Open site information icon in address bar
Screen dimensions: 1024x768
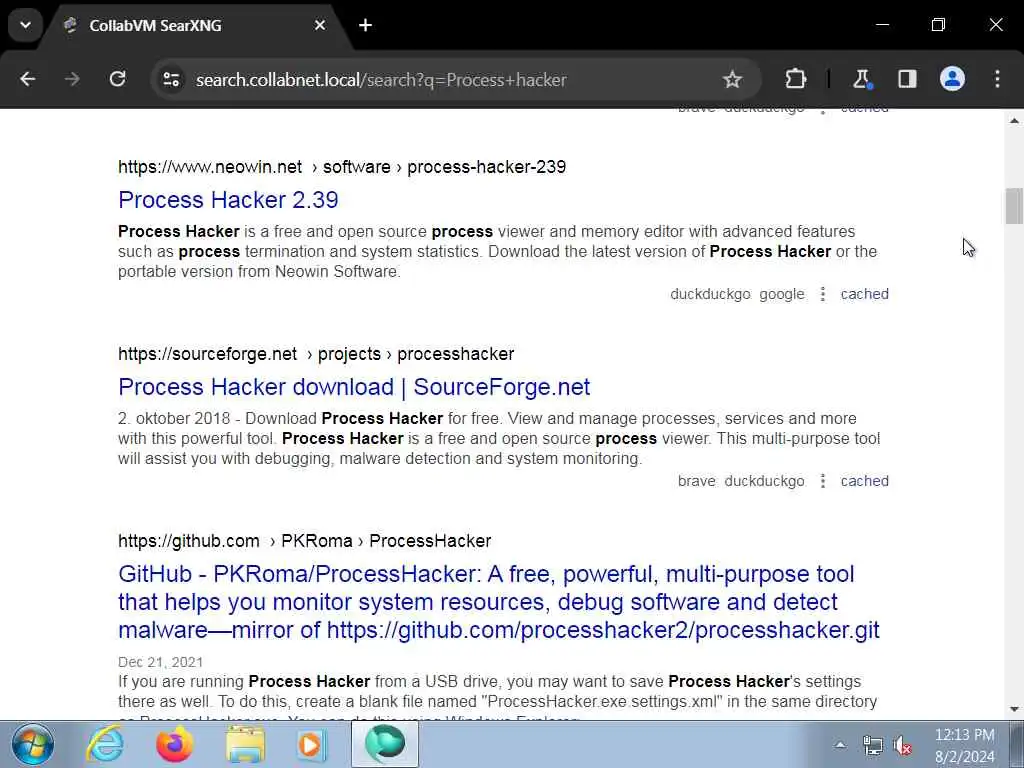click(171, 80)
